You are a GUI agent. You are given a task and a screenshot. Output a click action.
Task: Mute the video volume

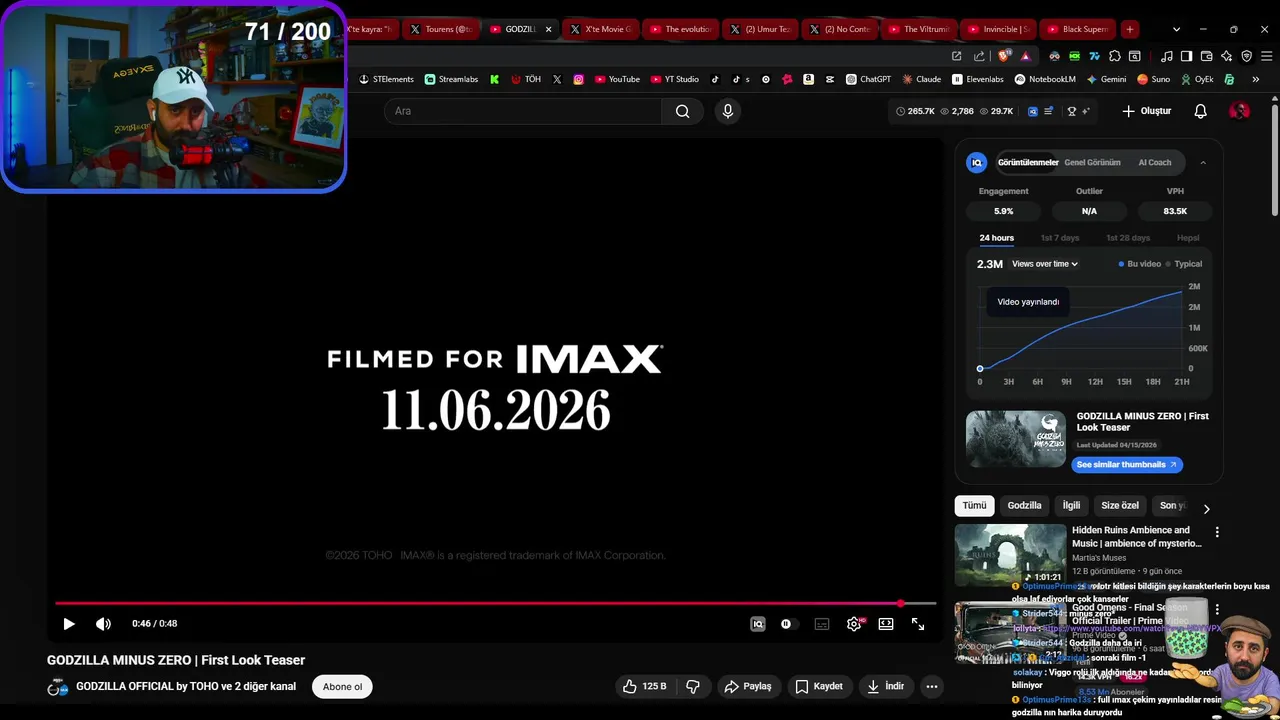point(103,624)
